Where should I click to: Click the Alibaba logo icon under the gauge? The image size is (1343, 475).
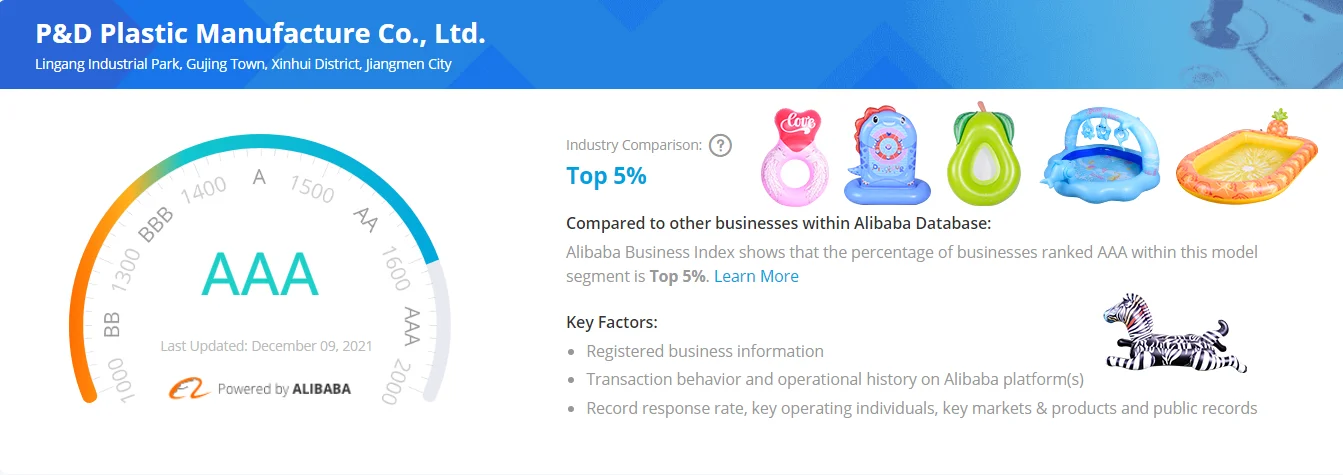point(188,388)
